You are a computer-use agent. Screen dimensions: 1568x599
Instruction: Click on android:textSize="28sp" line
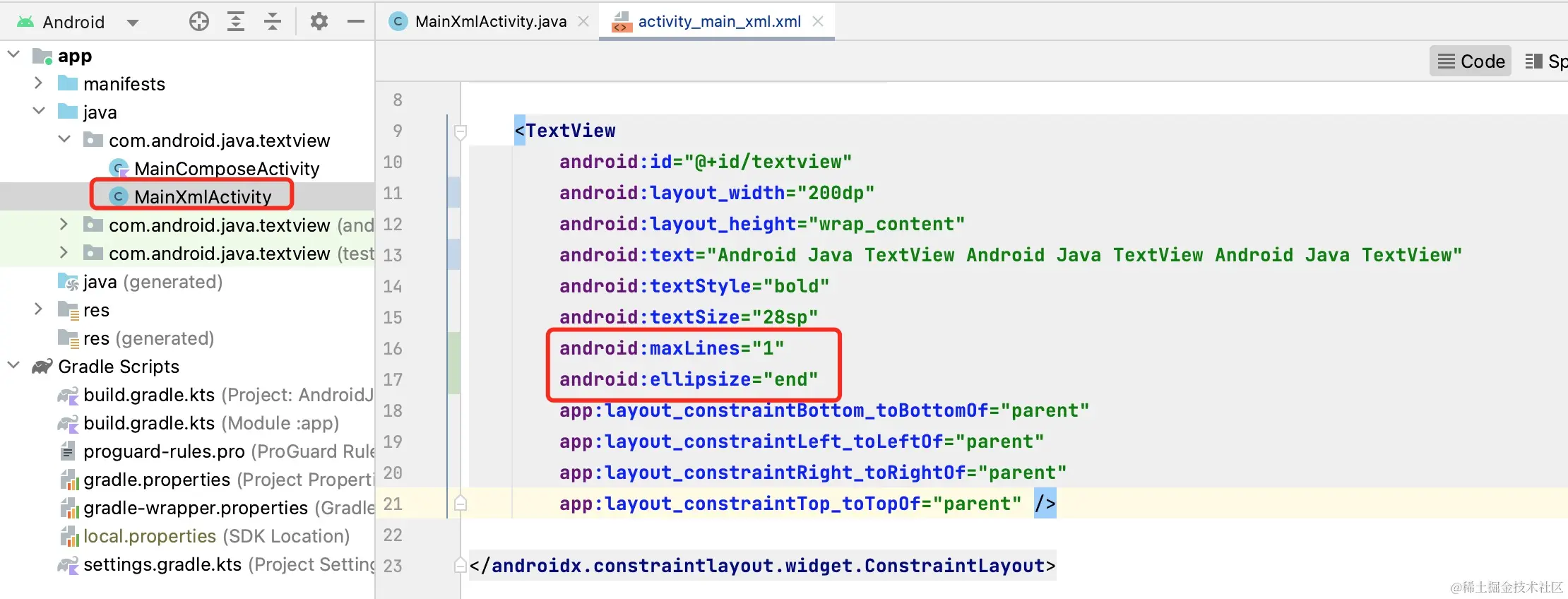tap(689, 317)
